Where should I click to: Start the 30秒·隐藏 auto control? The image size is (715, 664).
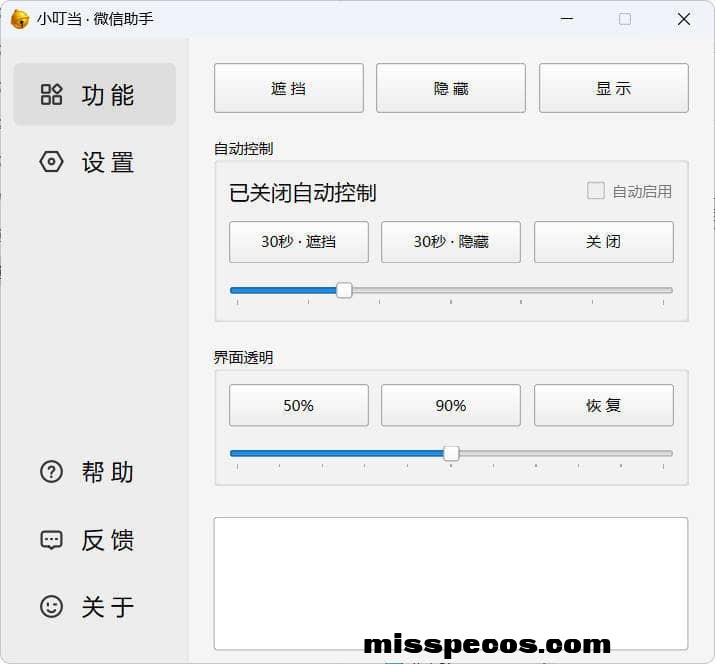[451, 242]
